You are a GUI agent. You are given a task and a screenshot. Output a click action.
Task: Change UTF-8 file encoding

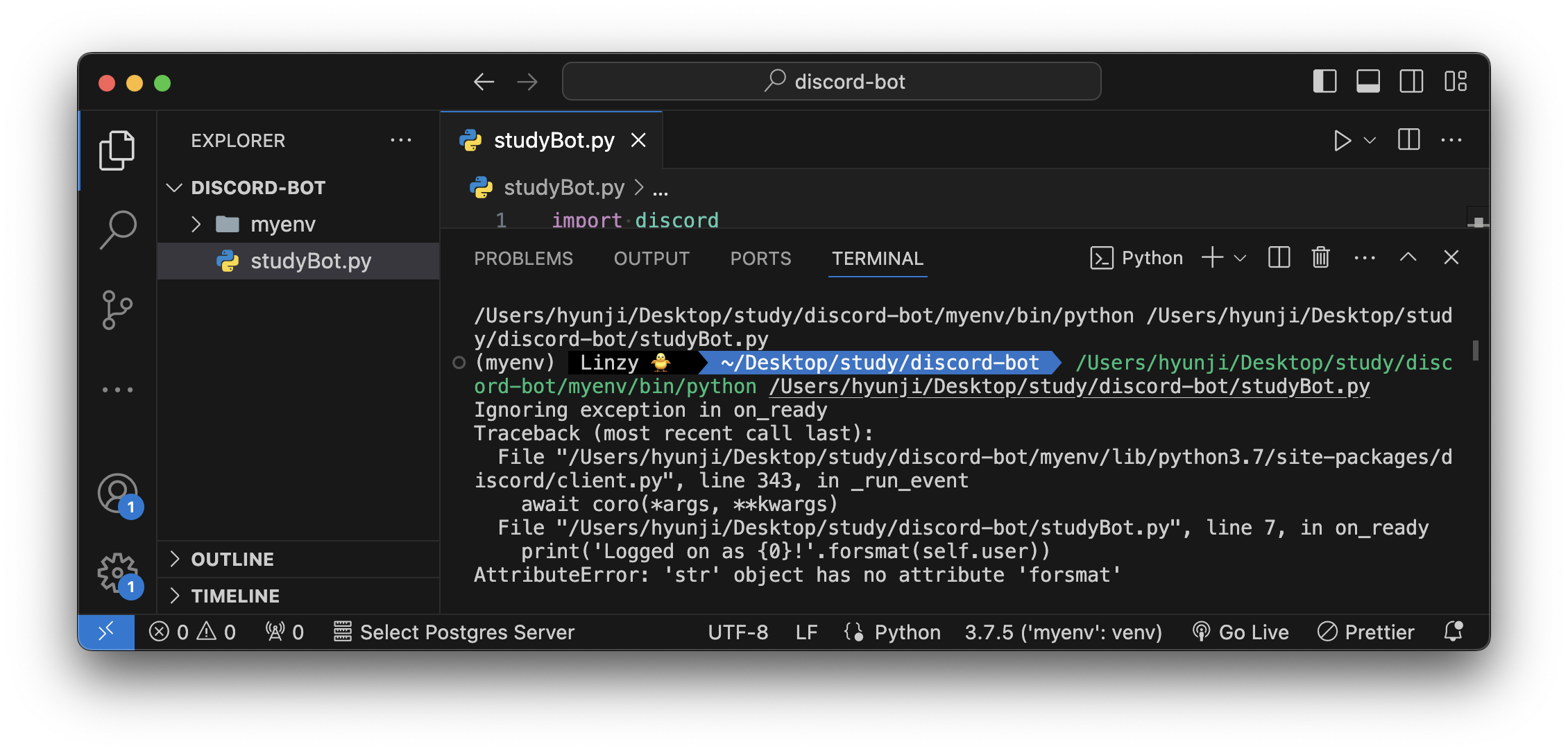738,632
